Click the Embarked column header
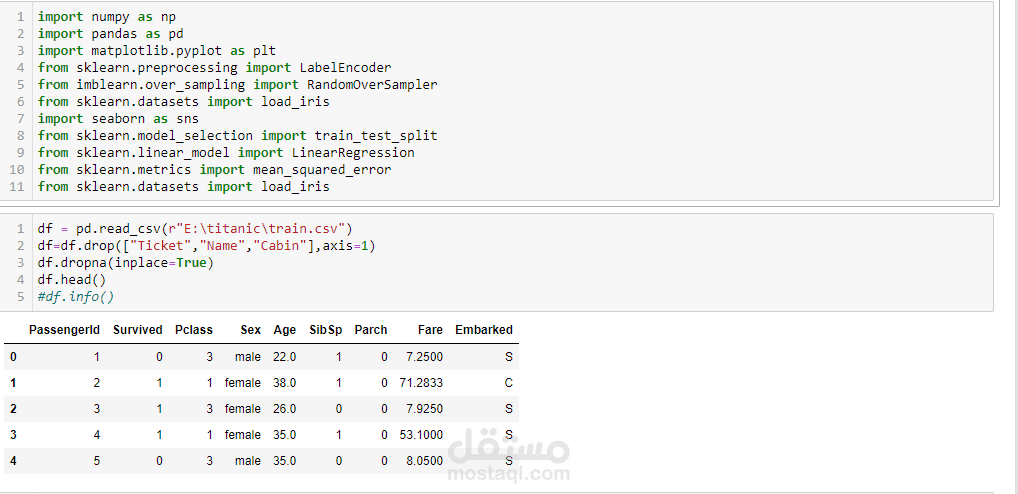 click(484, 330)
